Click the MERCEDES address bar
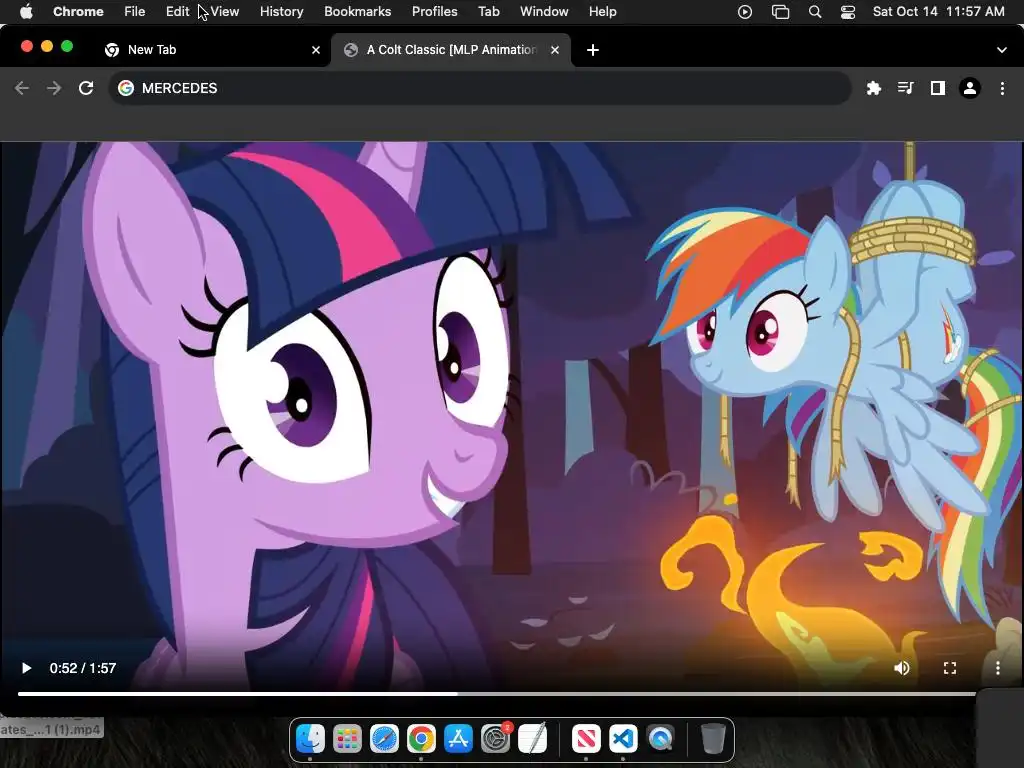Image resolution: width=1024 pixels, height=768 pixels. click(x=480, y=88)
